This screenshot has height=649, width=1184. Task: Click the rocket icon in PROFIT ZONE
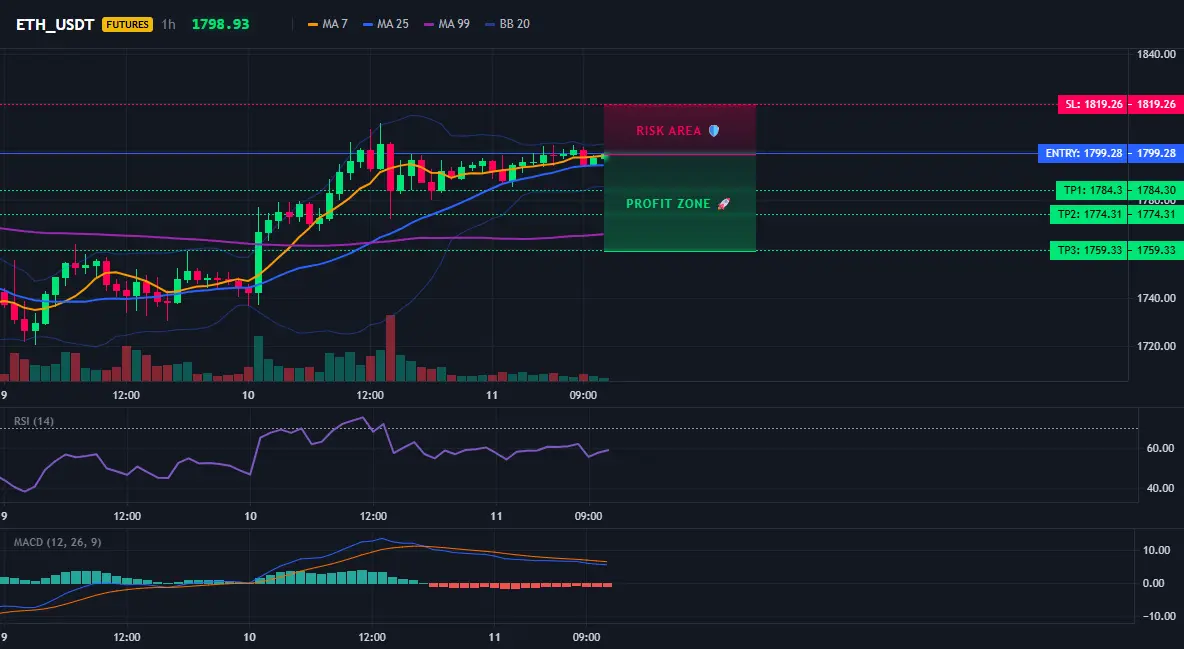coord(723,204)
